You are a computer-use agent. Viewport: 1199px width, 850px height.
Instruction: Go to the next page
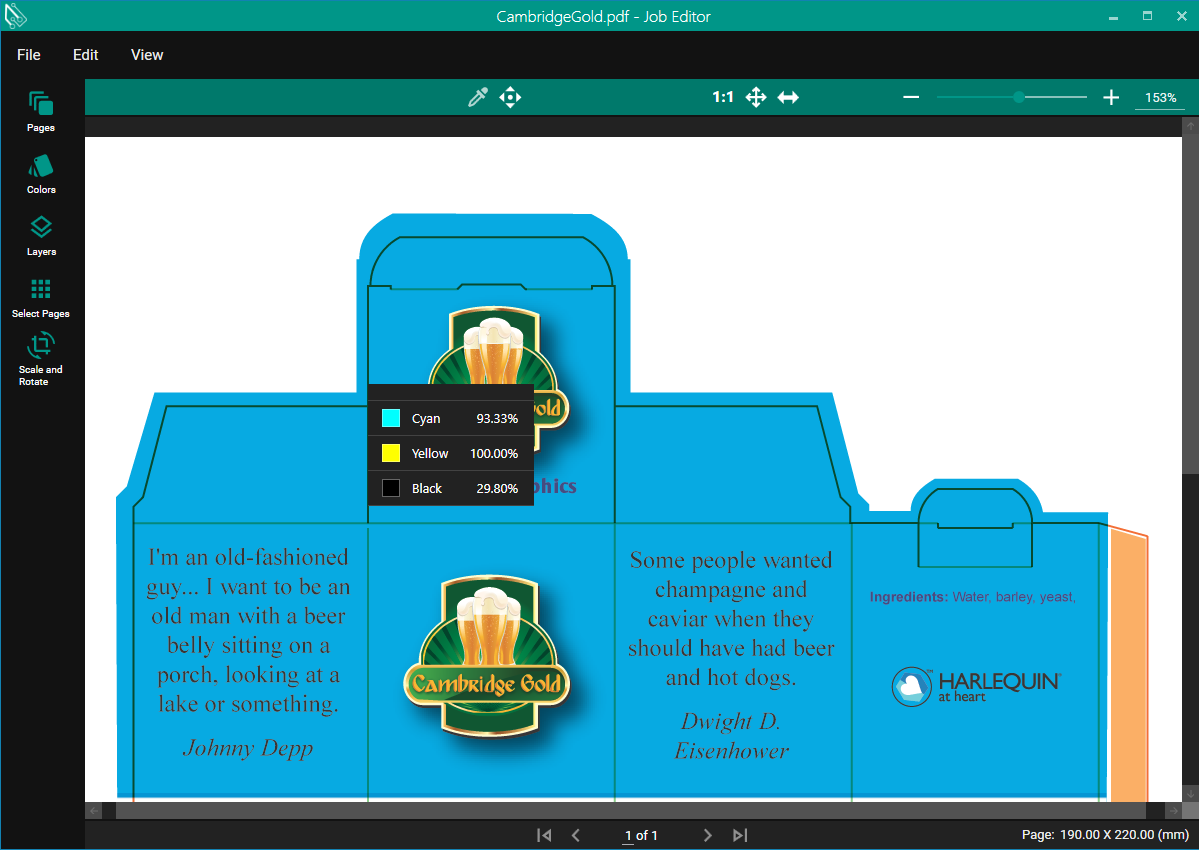coord(708,835)
